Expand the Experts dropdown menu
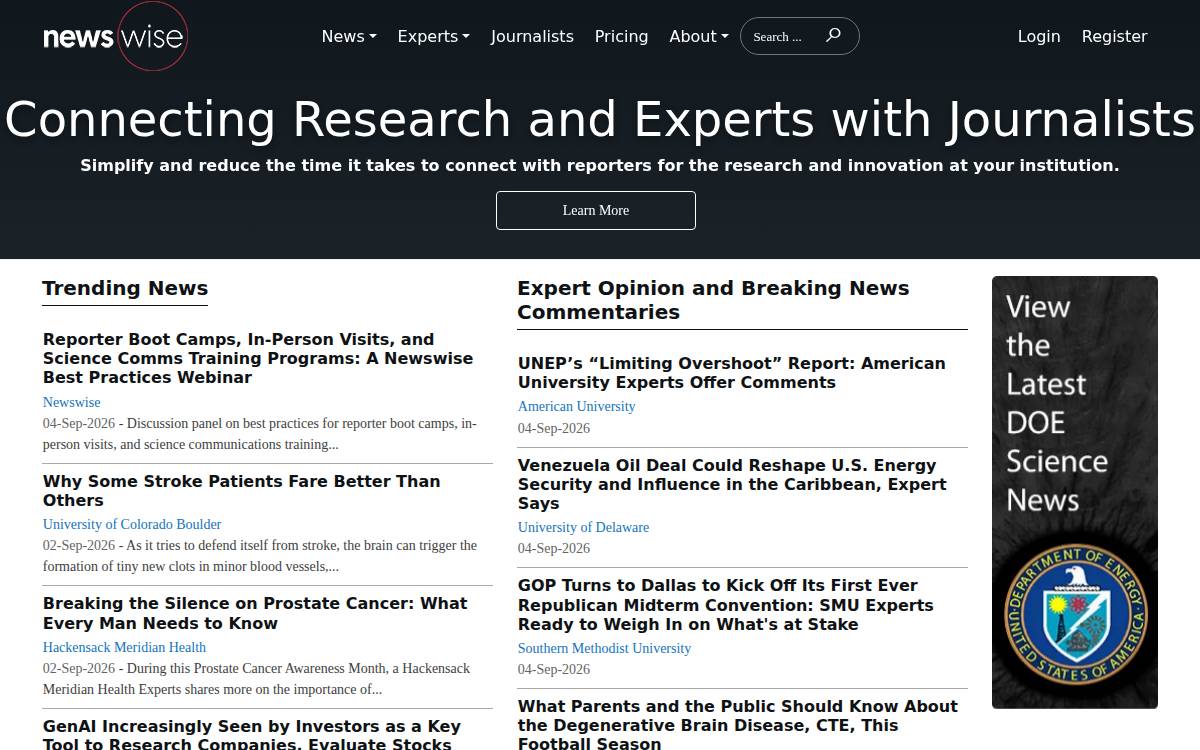 coord(433,36)
